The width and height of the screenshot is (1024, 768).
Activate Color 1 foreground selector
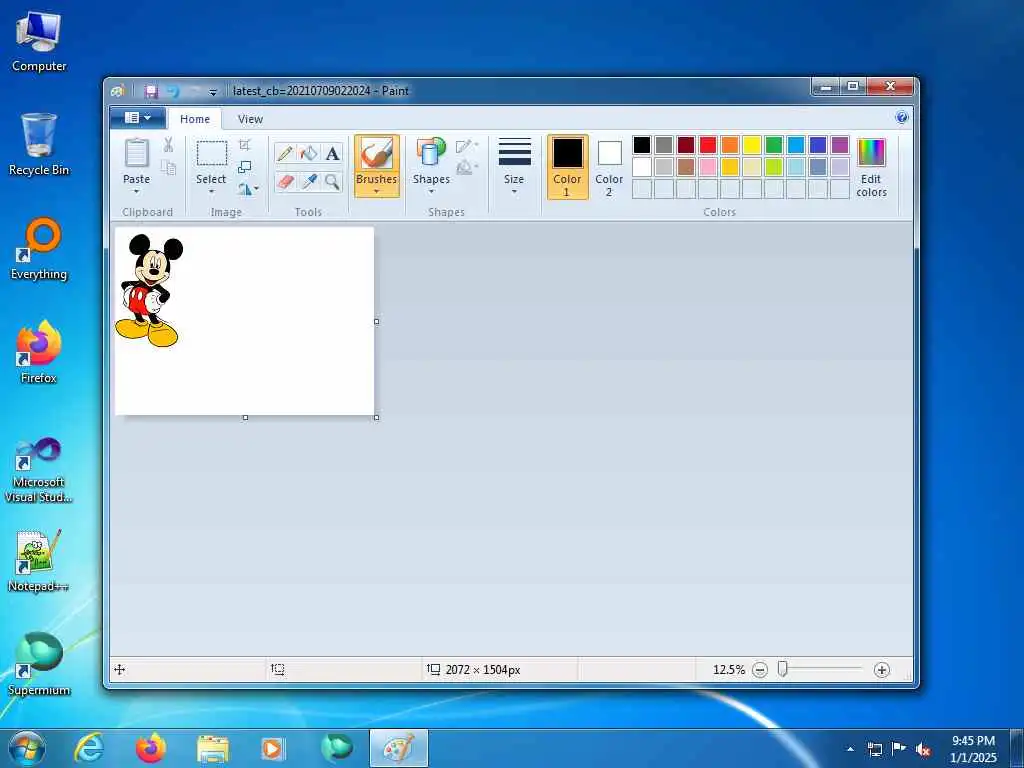[568, 167]
